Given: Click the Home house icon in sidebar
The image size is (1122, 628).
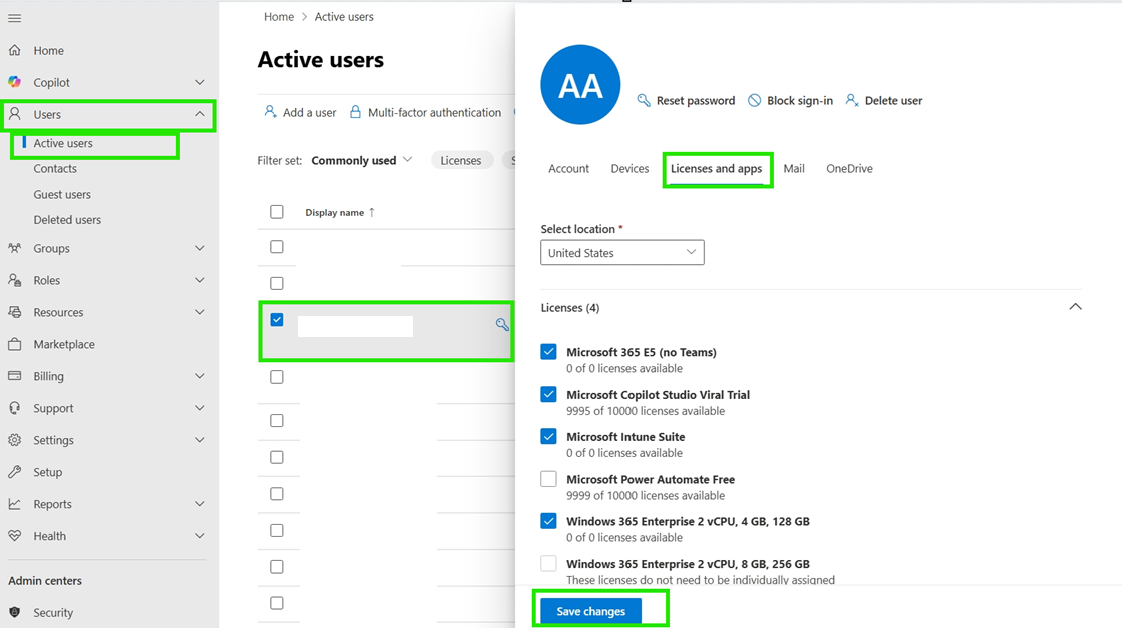Looking at the screenshot, I should [14, 50].
